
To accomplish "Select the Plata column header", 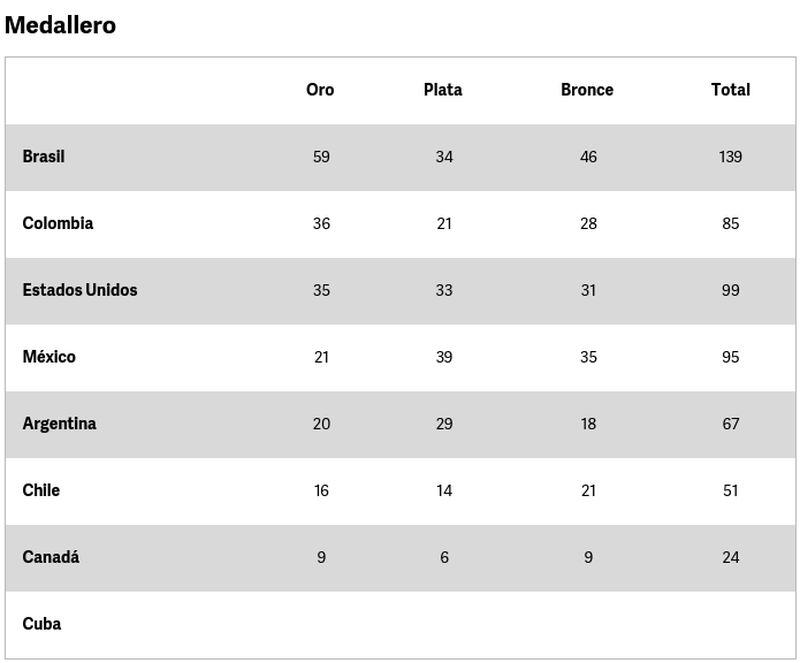I will tap(443, 90).
